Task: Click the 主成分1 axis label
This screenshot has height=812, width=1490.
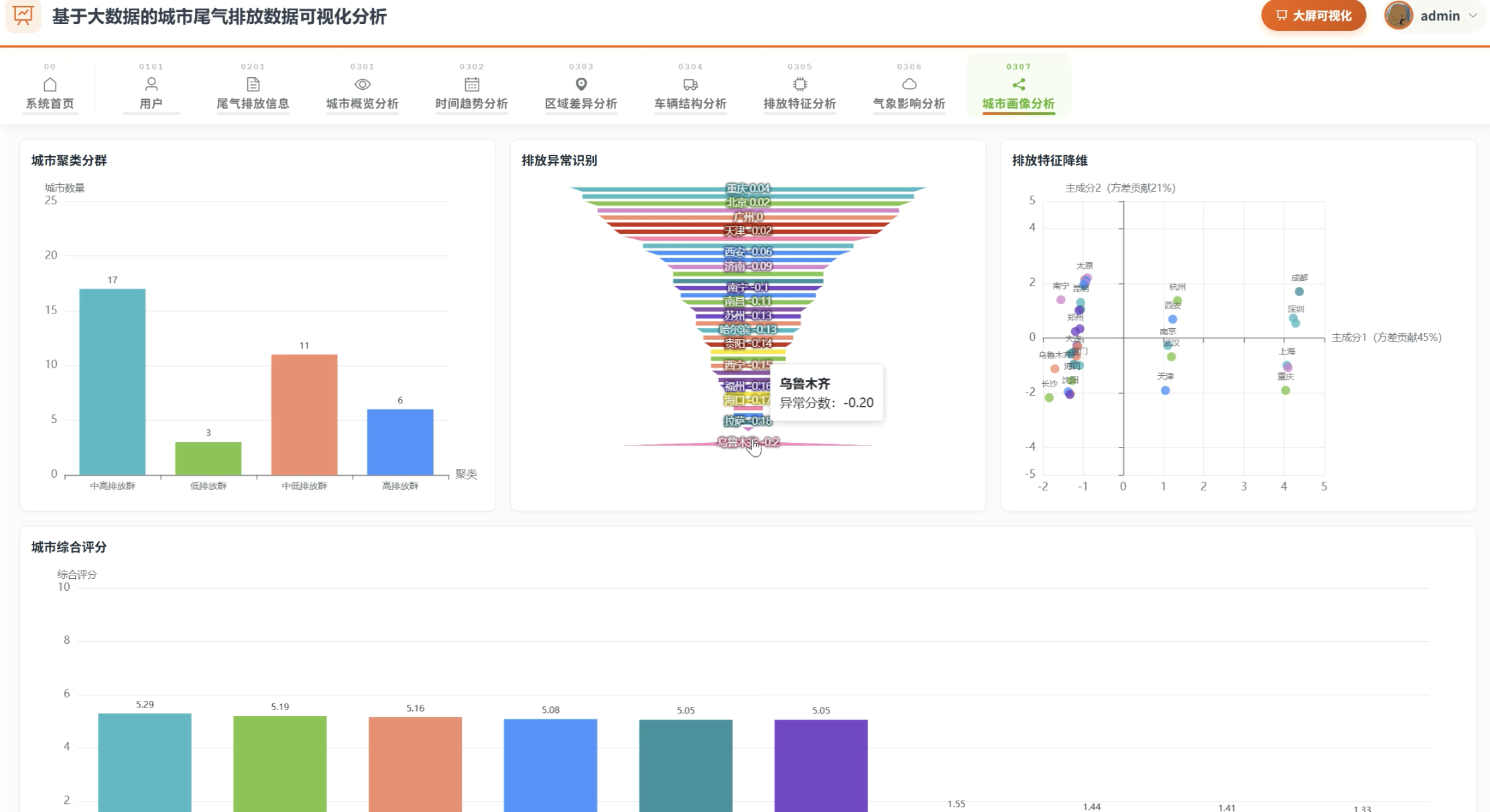Action: [1386, 338]
